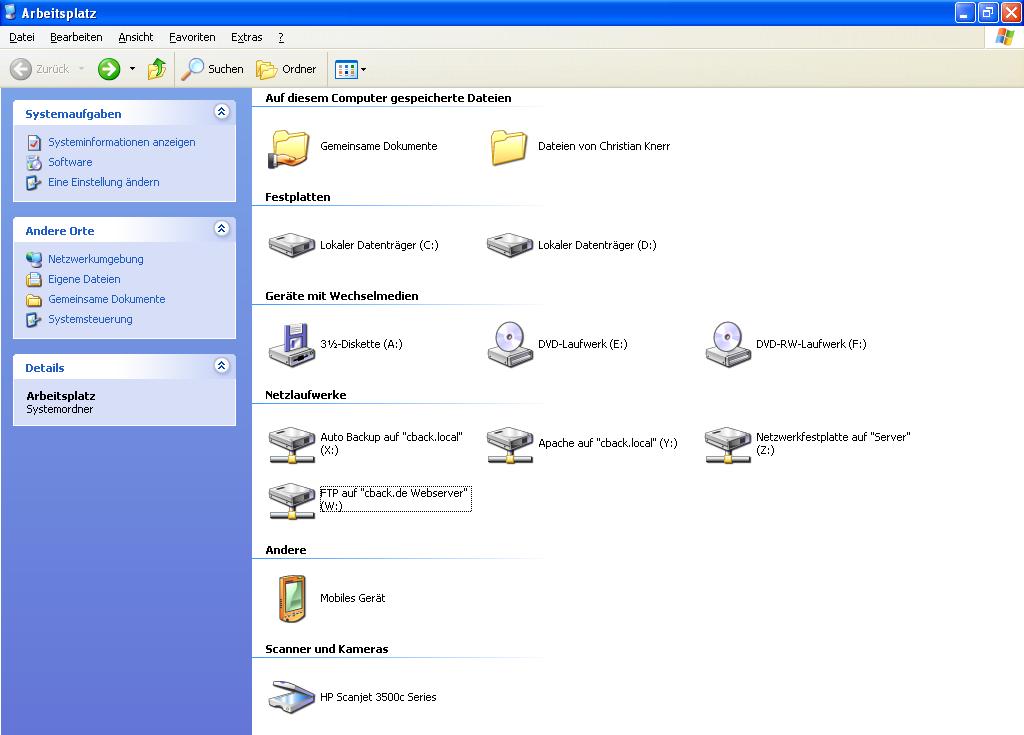Click the Systeminformationen anzeigen link
The height and width of the screenshot is (735, 1024).
click(121, 142)
